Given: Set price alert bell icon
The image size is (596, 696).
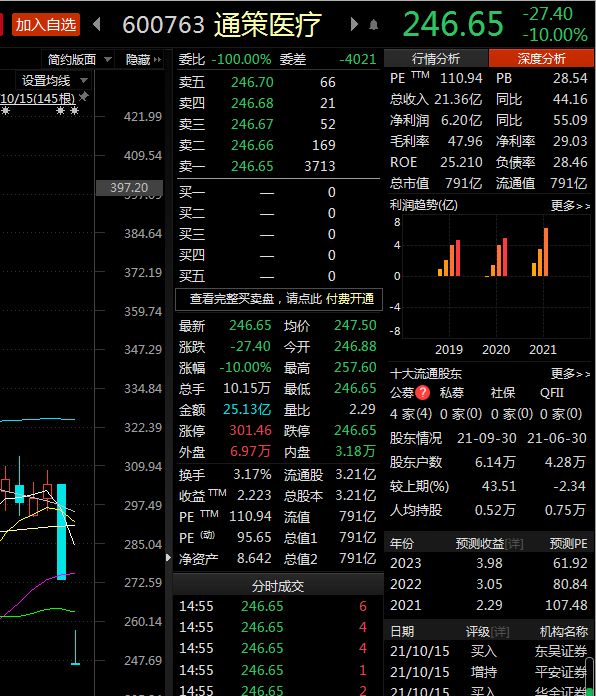Looking at the screenshot, I should click(374, 25).
